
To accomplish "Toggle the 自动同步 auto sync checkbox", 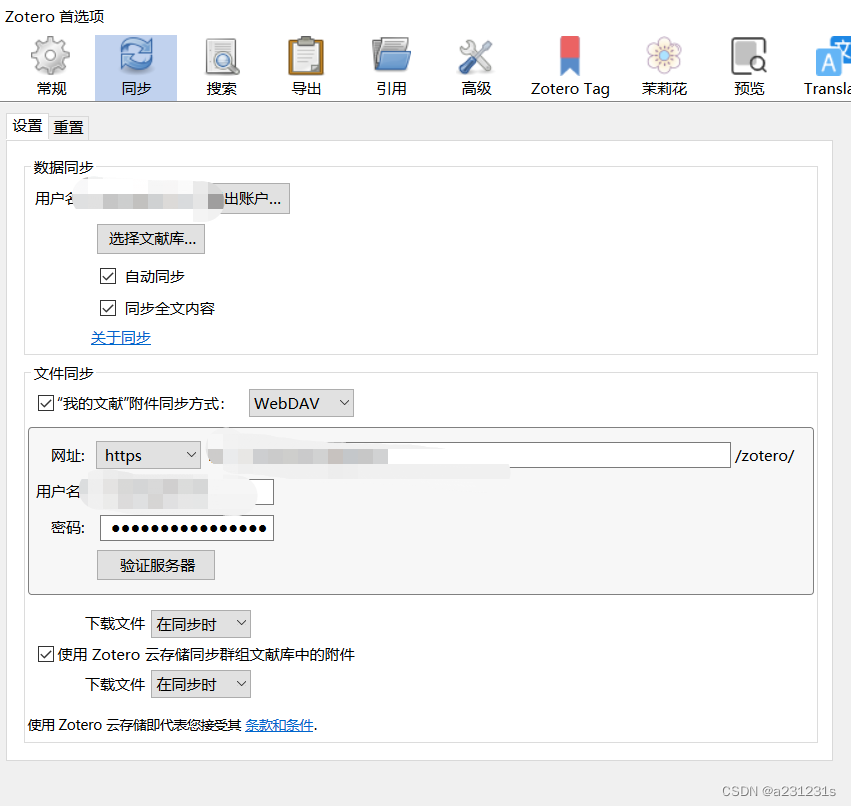I will [108, 276].
